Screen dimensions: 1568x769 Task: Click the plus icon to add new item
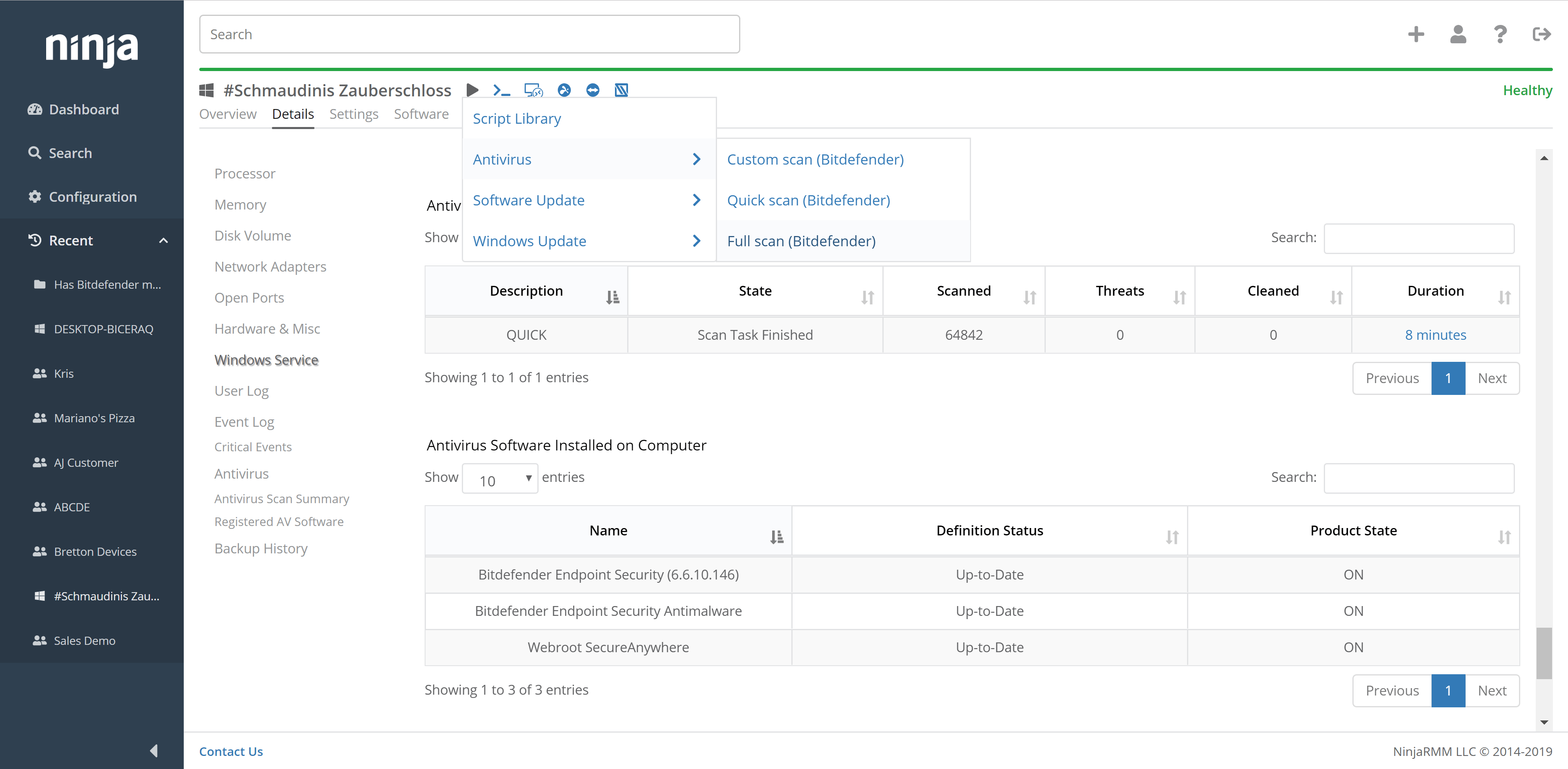coord(1416,34)
